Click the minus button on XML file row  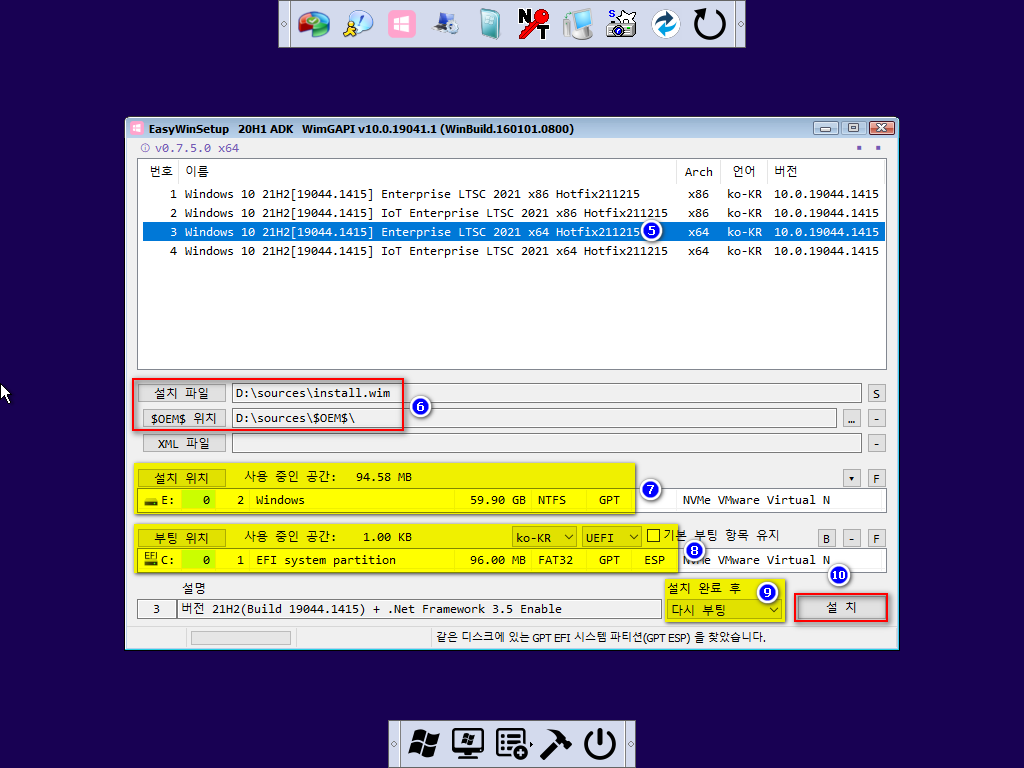(x=876, y=443)
